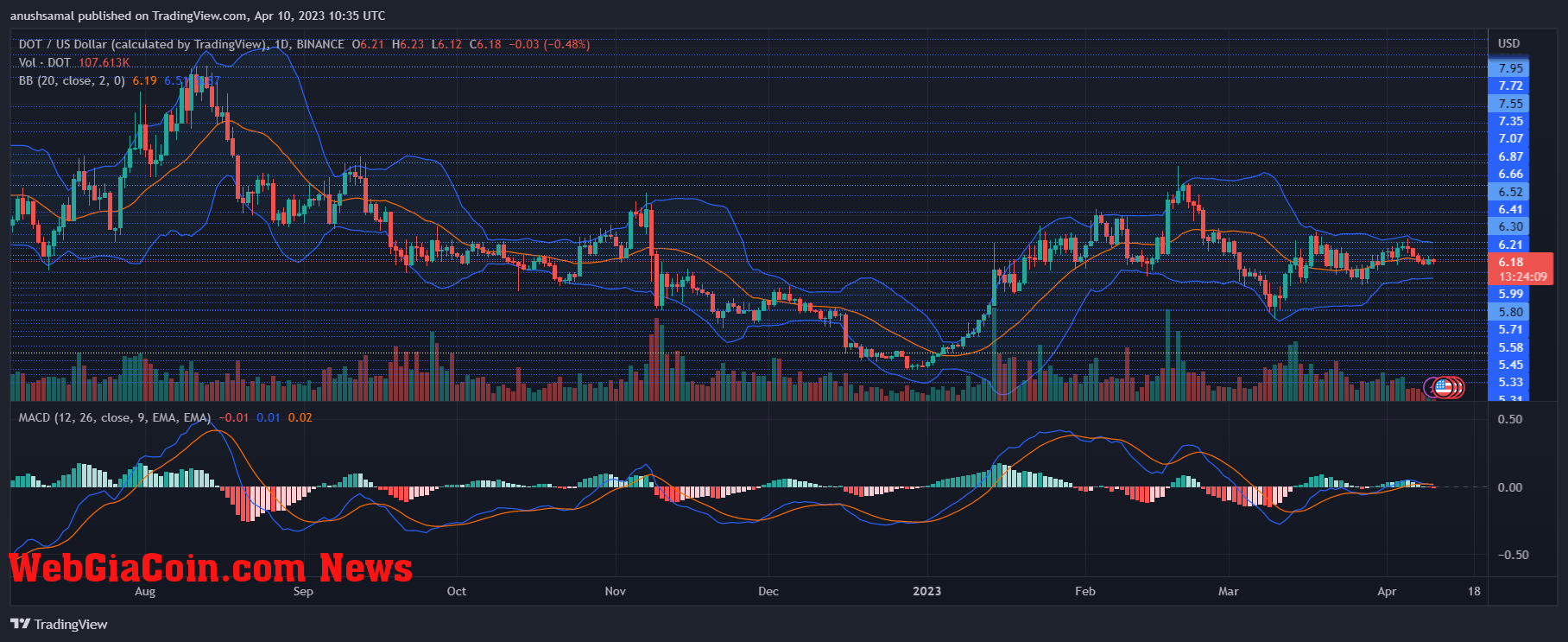Click the 2023 marker on time axis
Image resolution: width=1568 pixels, height=642 pixels.
pyautogui.click(x=926, y=591)
